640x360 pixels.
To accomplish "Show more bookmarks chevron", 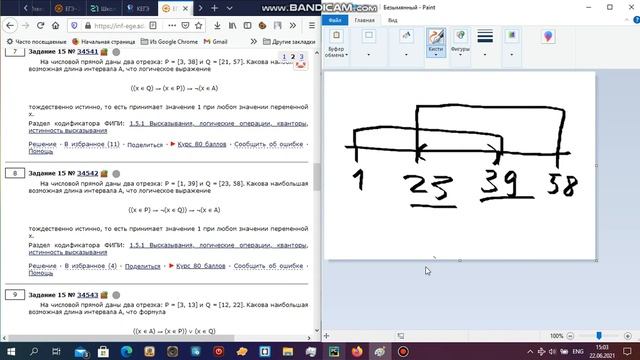I will pos(253,41).
